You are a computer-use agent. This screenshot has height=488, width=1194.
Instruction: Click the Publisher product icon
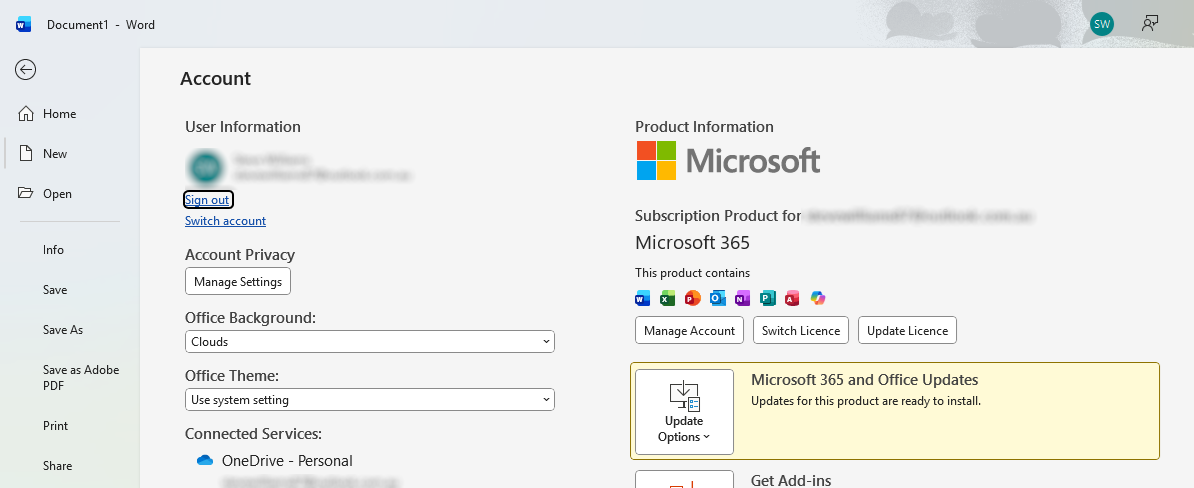click(x=768, y=298)
